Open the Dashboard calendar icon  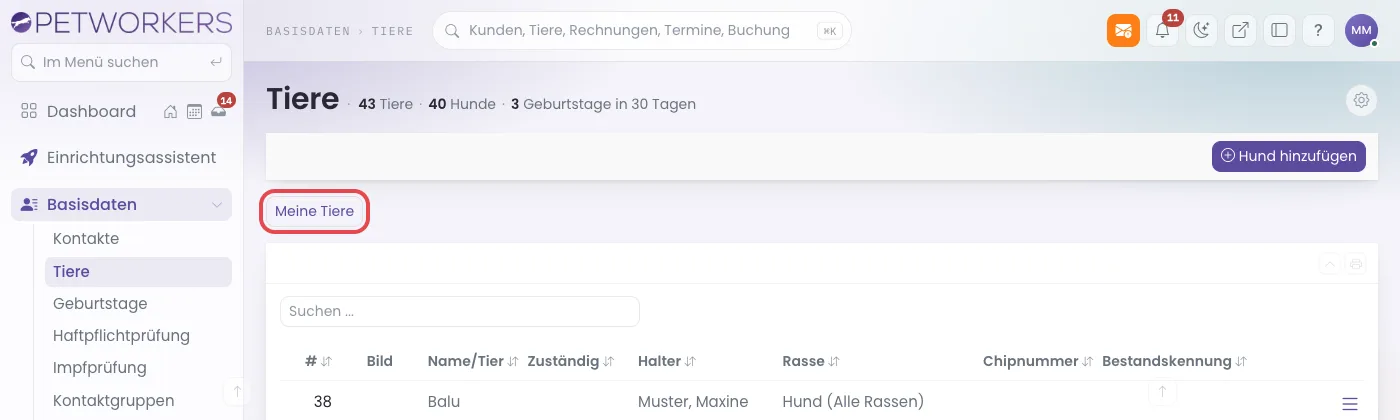(194, 112)
